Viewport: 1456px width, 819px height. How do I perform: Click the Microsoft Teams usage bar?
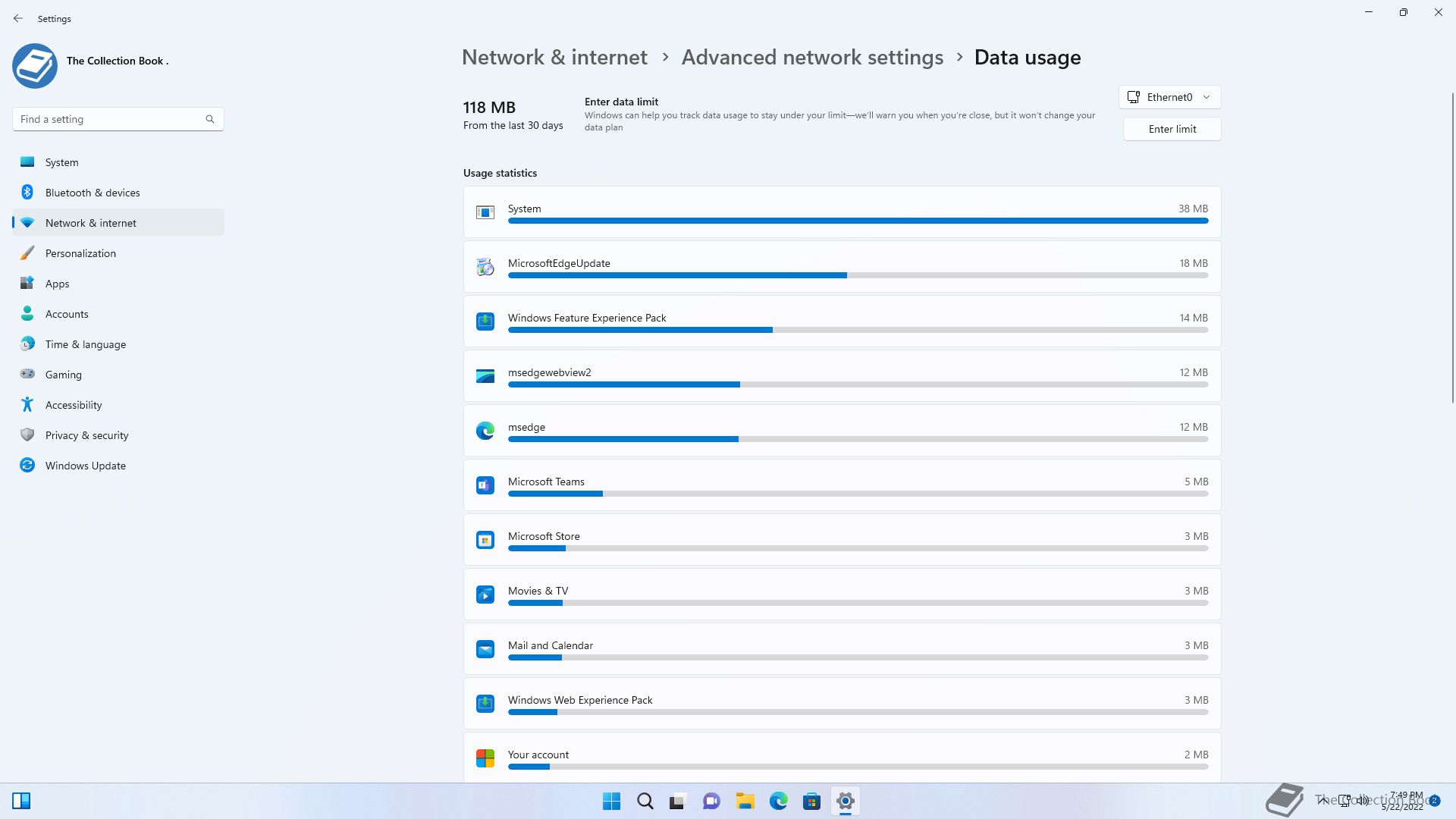click(x=858, y=494)
